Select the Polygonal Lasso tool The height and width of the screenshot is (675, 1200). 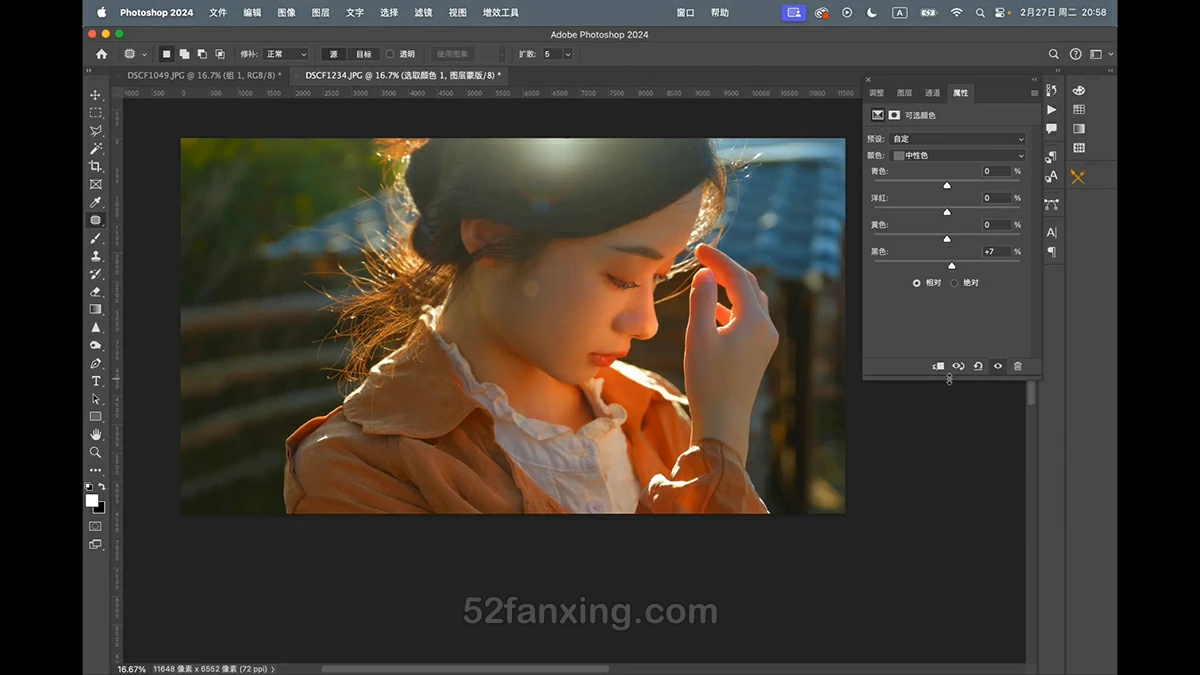click(x=96, y=131)
